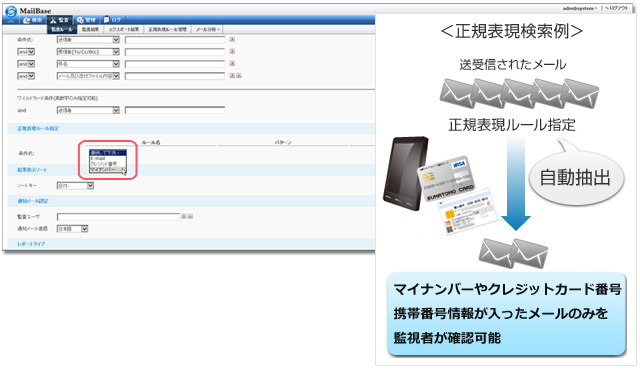
Task: Clear the 監査ユーザ field with red X icon
Action: point(184,216)
